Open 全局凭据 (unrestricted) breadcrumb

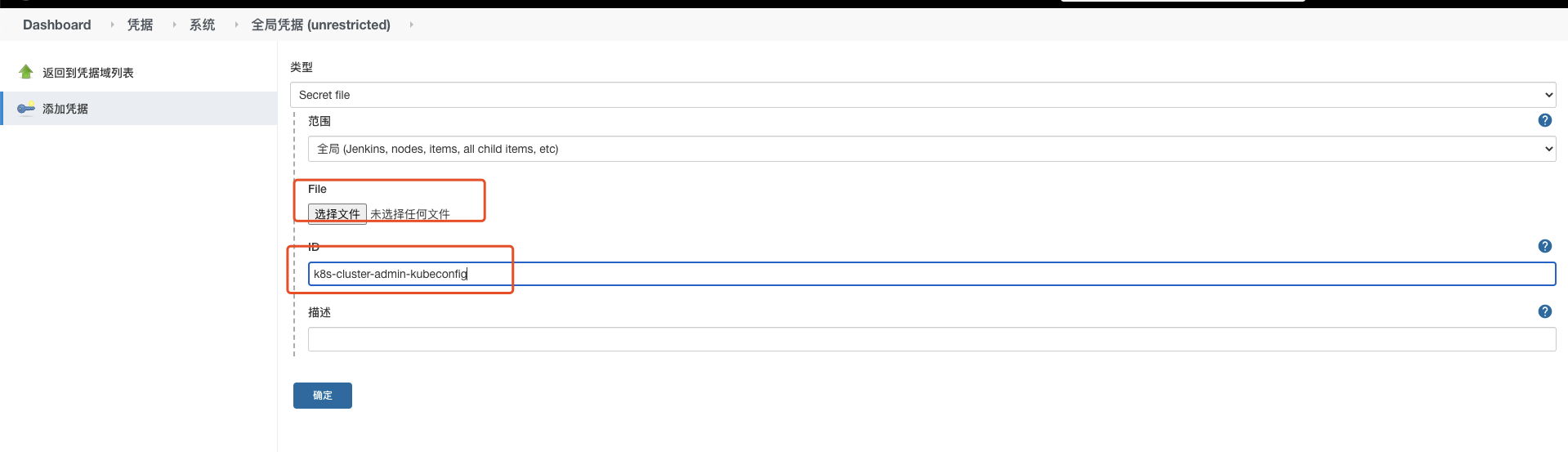pyautogui.click(x=320, y=25)
